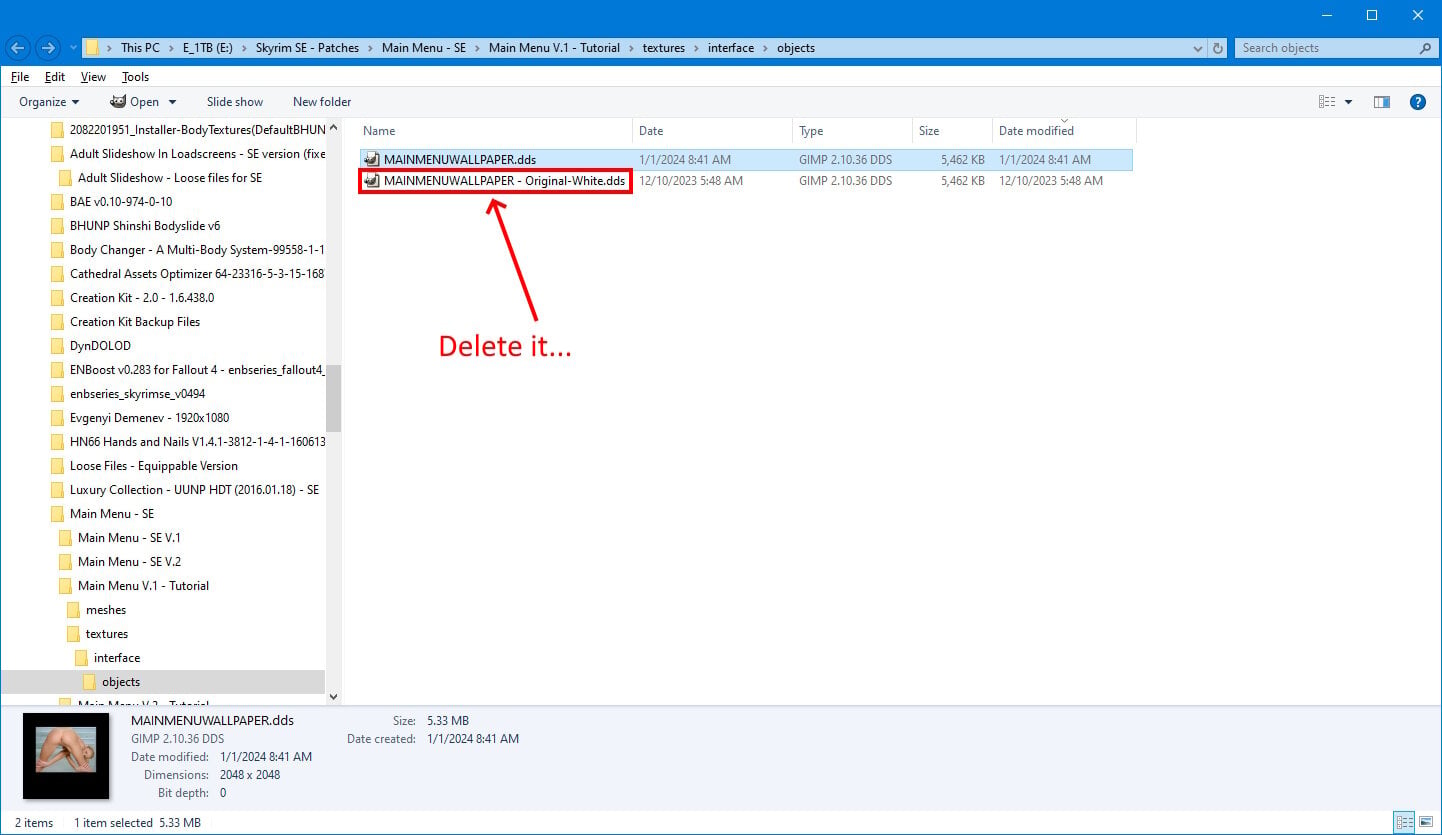Click Open with GIMP button

coord(134,102)
